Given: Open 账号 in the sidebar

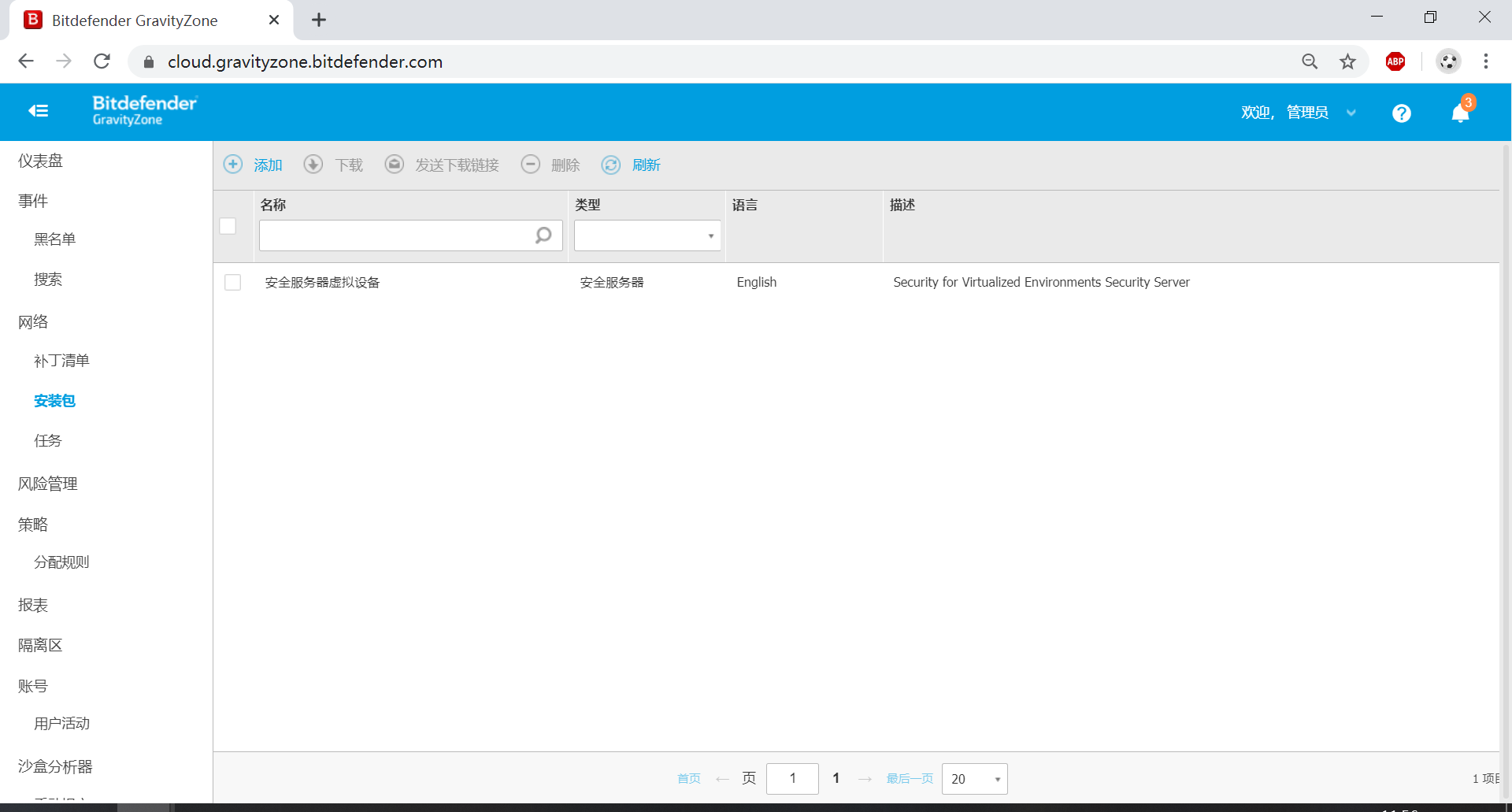Looking at the screenshot, I should click(x=33, y=686).
